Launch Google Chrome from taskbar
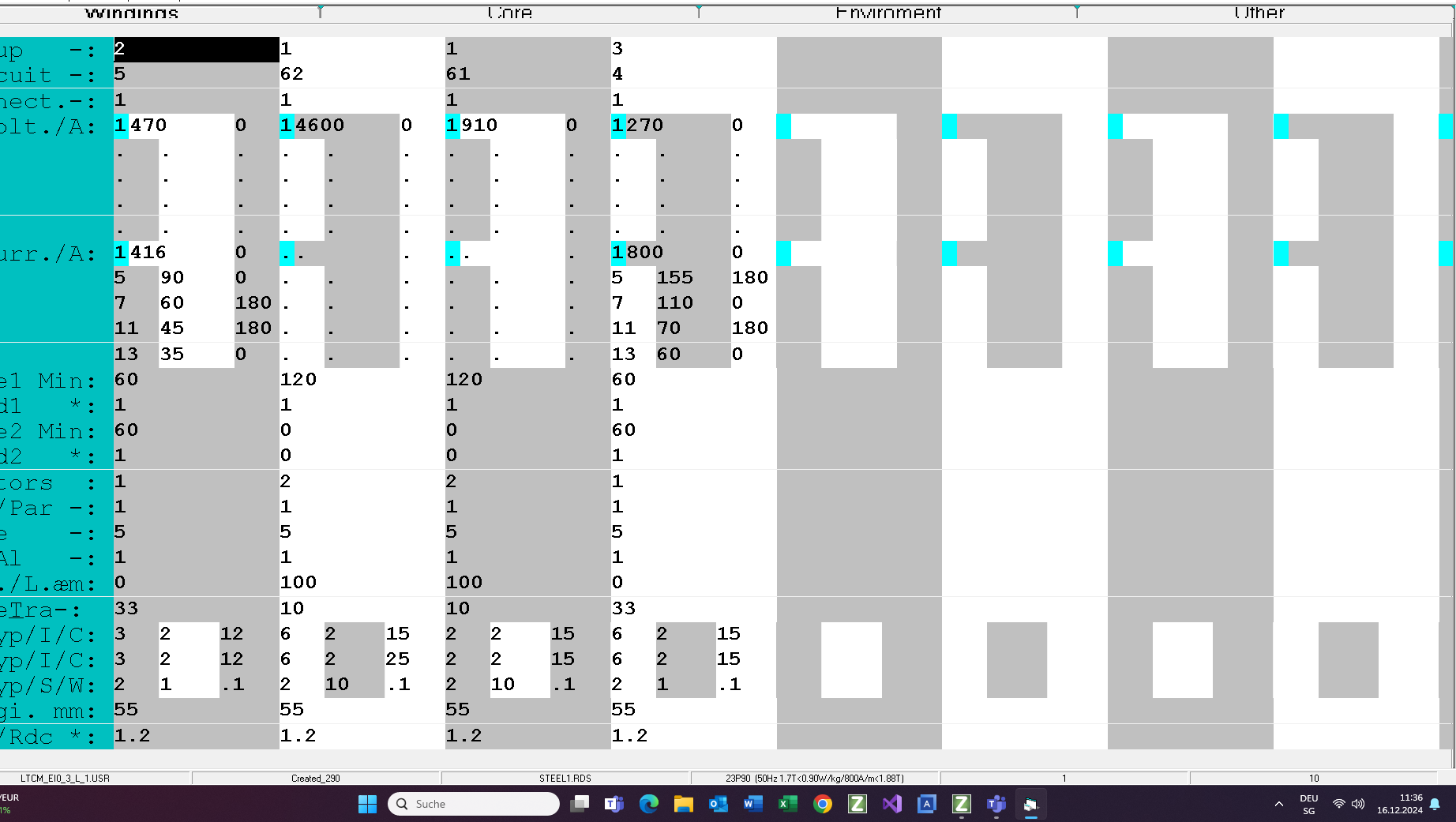Image resolution: width=1456 pixels, height=822 pixels. point(823,804)
